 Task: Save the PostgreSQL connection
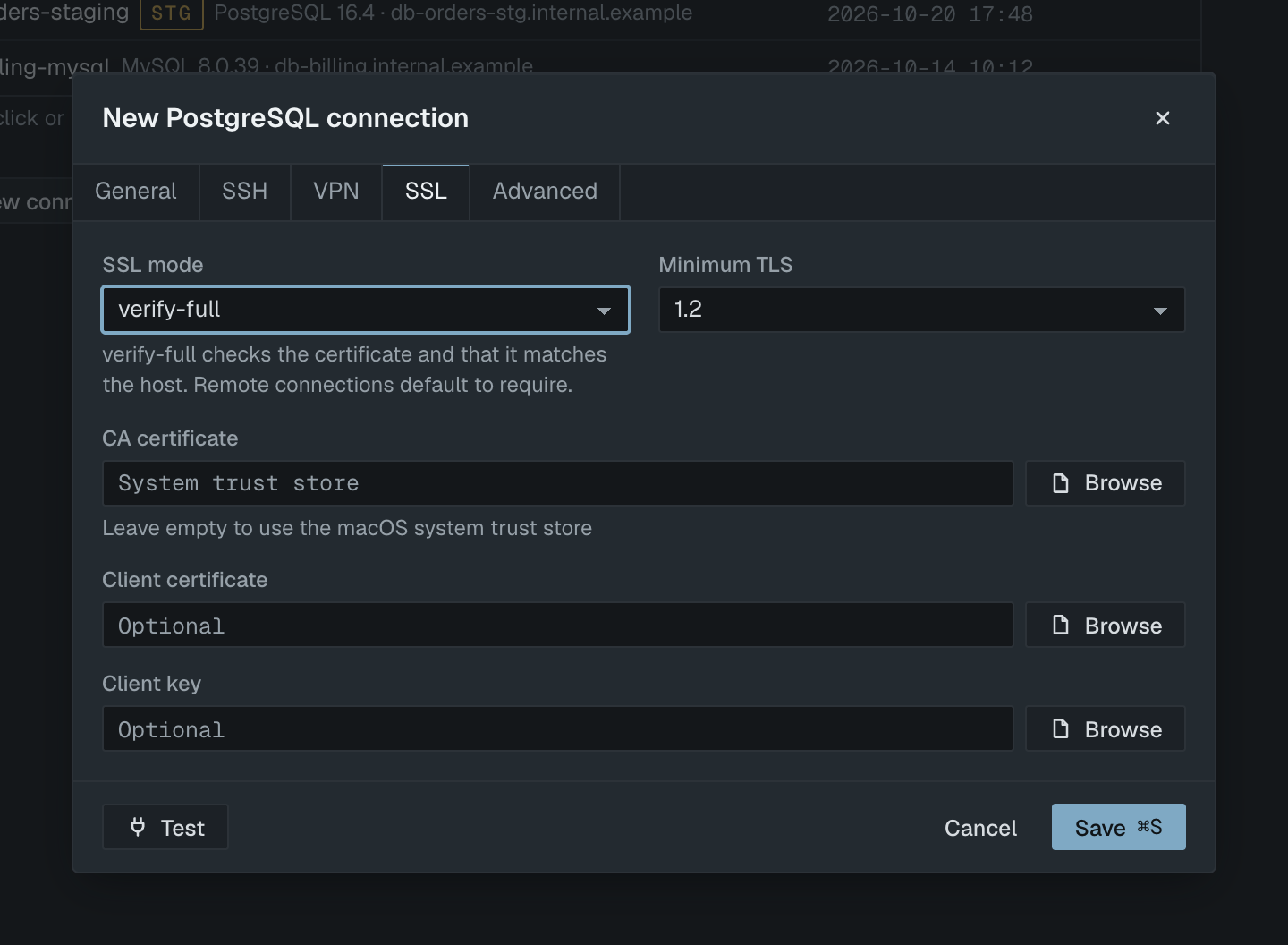click(1119, 827)
